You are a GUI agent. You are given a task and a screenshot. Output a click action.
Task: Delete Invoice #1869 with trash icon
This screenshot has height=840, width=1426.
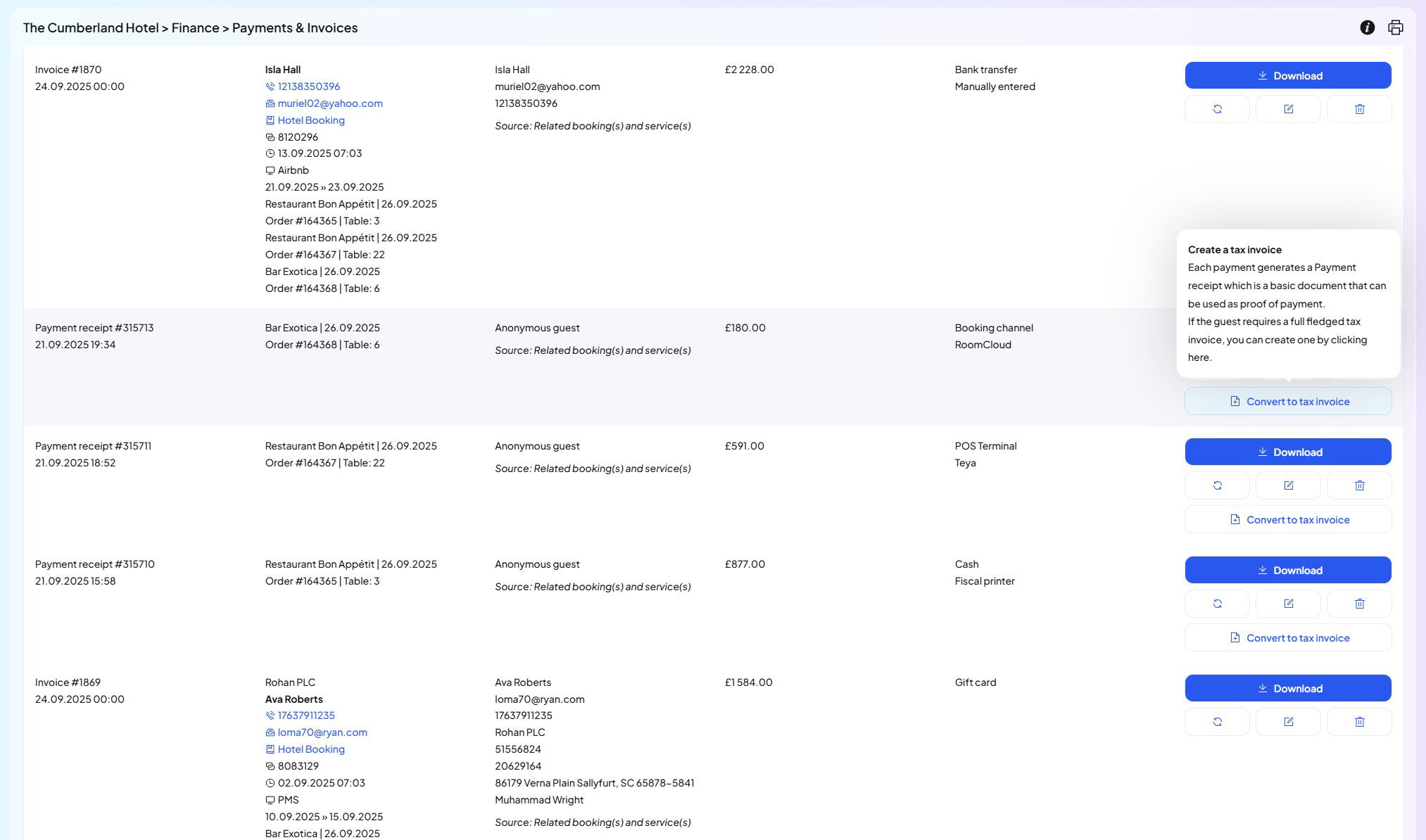pos(1359,722)
